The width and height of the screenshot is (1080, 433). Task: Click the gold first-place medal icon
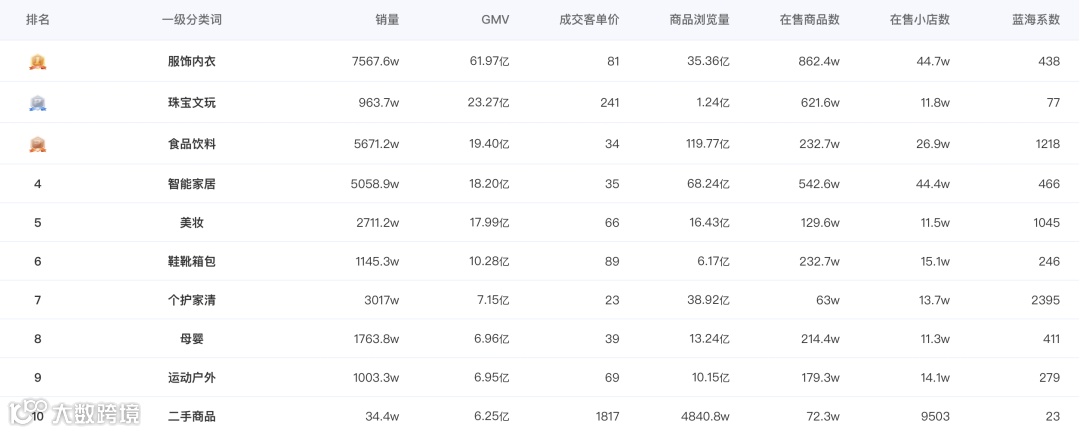(38, 62)
